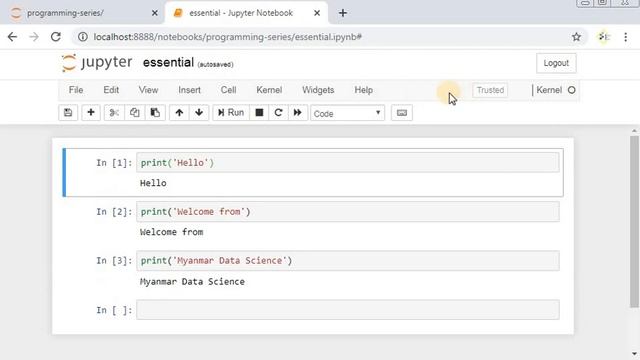Select the empty In [ ]: prompt
This screenshot has width=640, height=360.
114,310
